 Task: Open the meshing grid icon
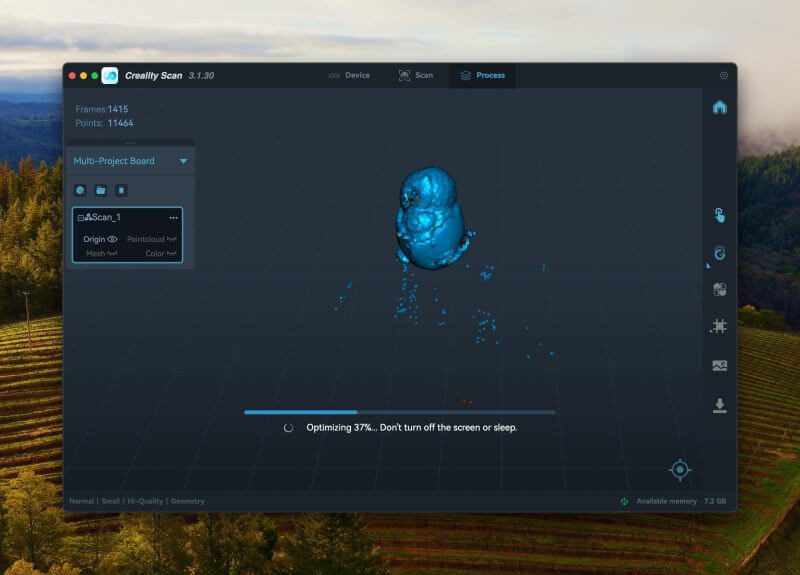[x=719, y=326]
